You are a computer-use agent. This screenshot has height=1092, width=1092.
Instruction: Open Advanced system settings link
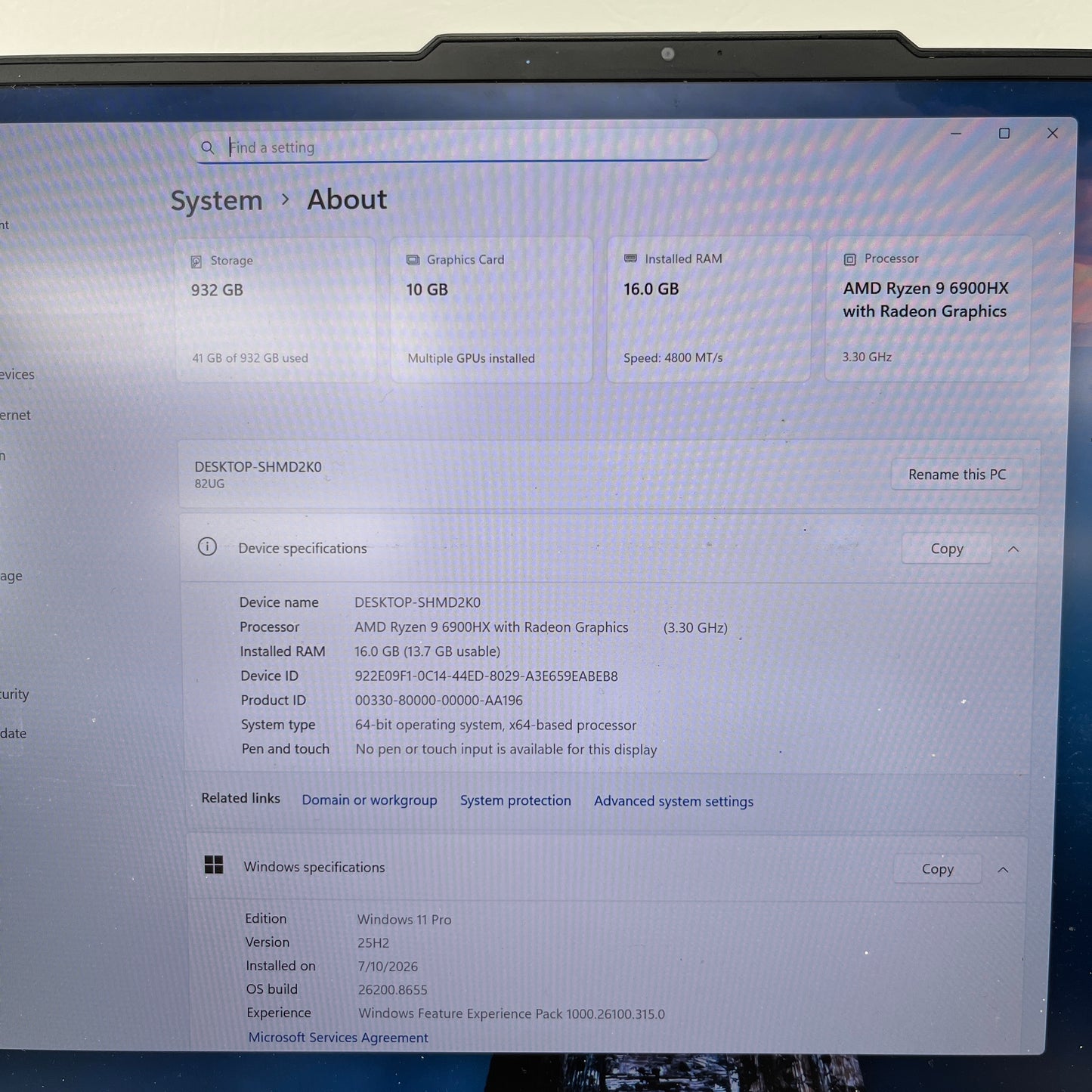673,801
